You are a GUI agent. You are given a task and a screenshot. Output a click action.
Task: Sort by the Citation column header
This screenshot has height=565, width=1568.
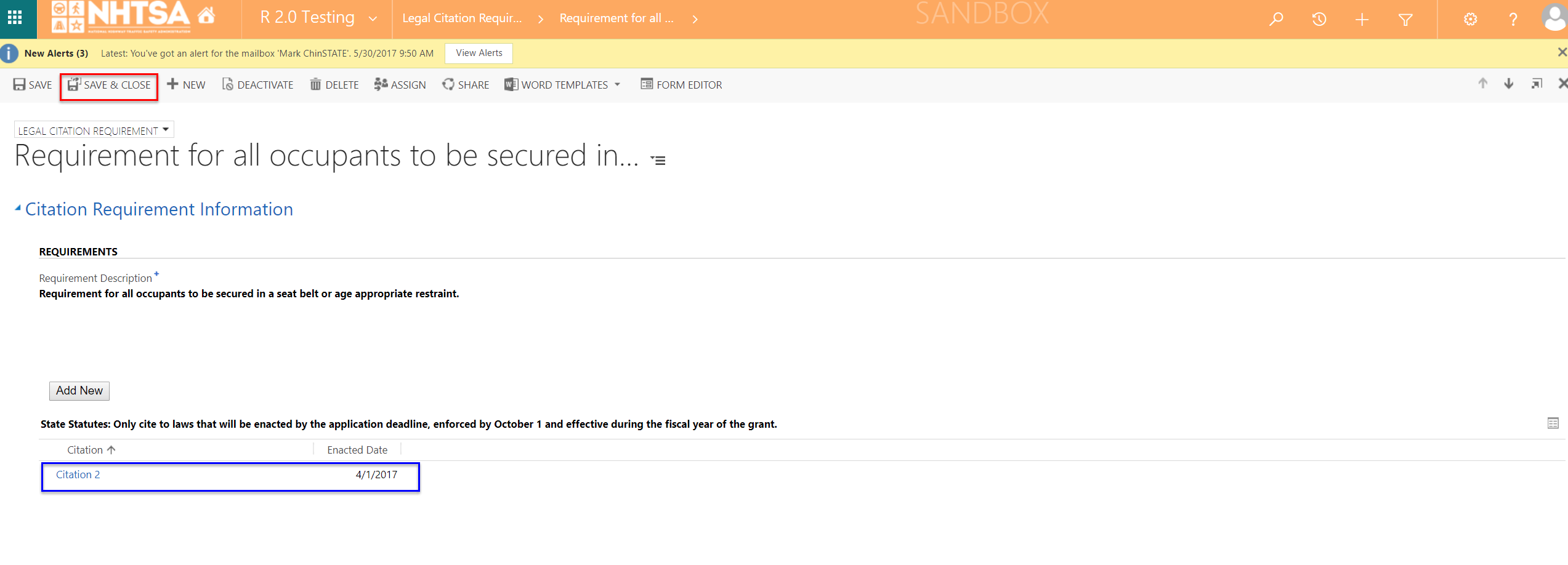pyautogui.click(x=85, y=450)
